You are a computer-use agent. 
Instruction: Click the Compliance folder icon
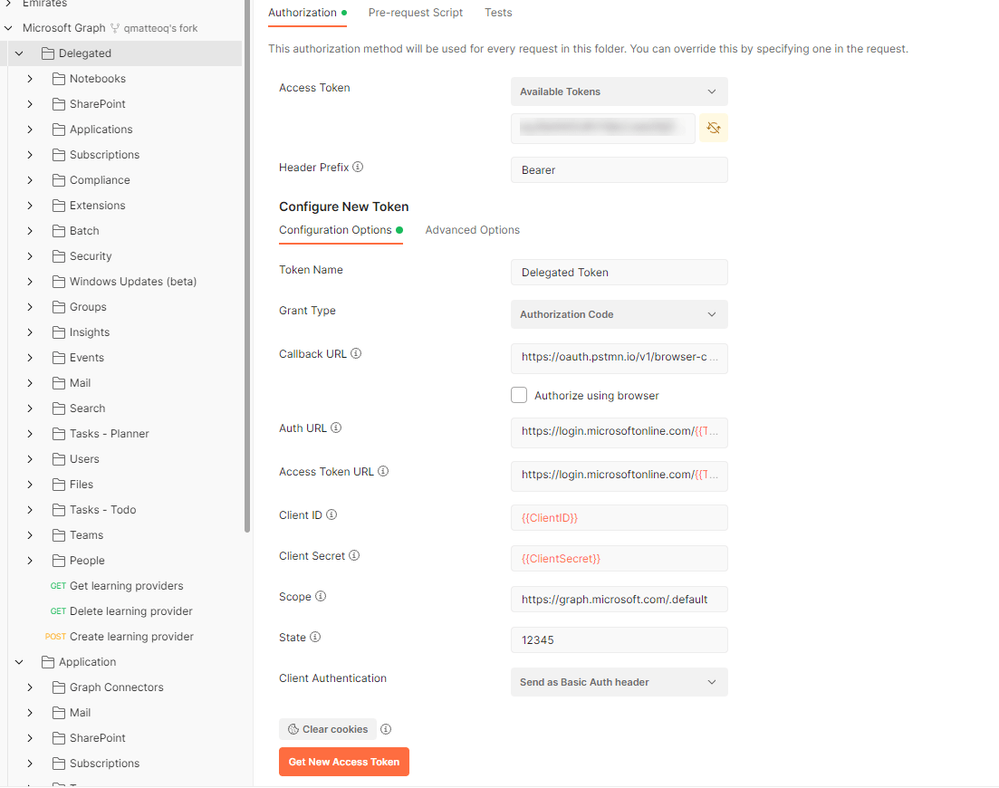point(59,180)
